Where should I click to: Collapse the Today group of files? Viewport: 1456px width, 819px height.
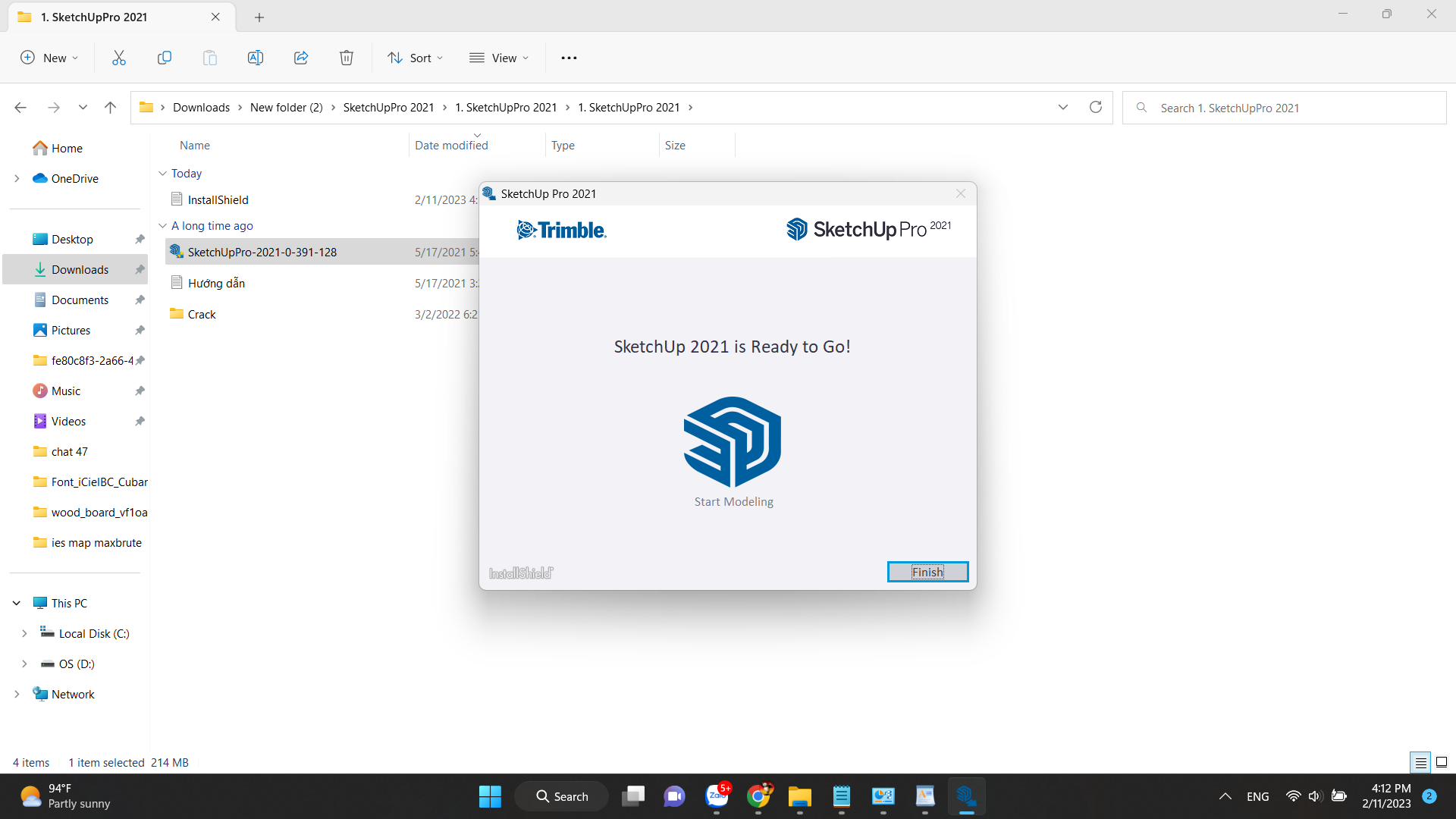162,173
